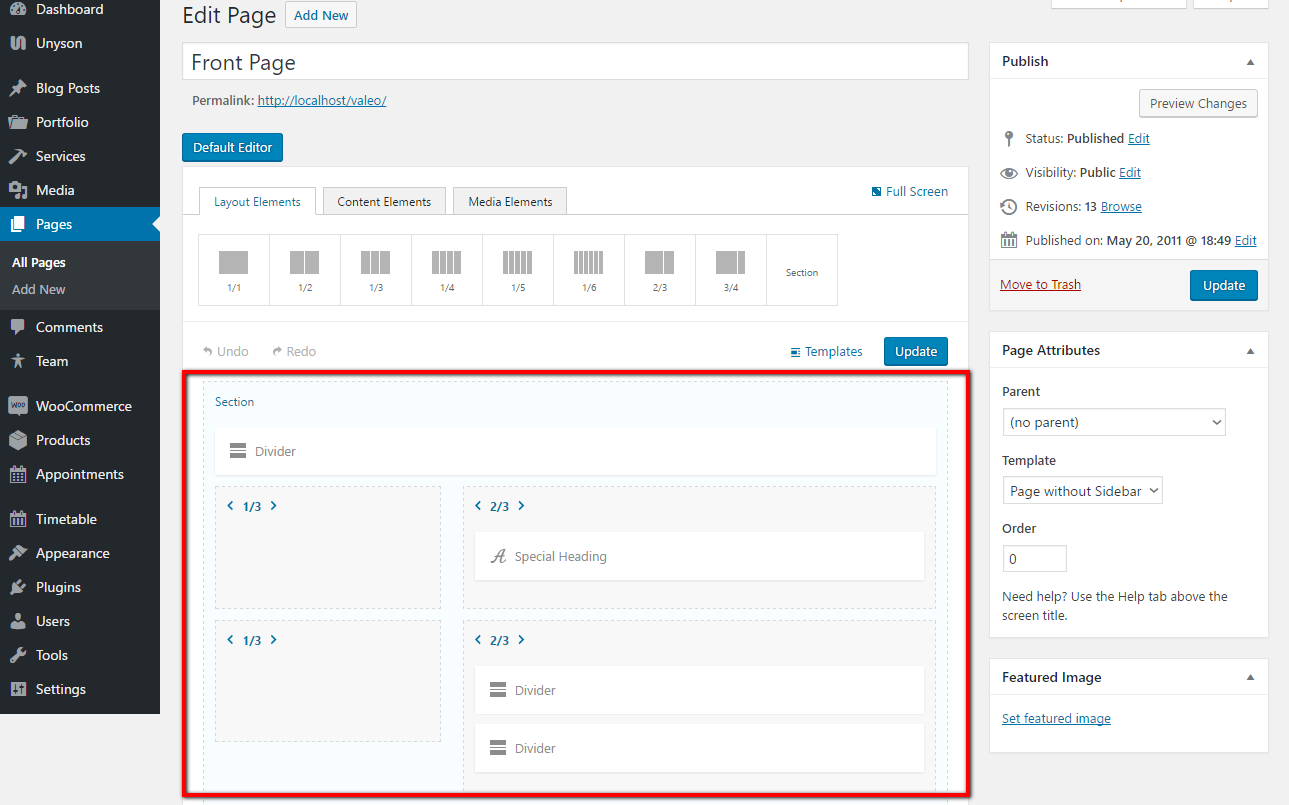Collapse the Featured Image panel
Screen dimensions: 1289x805
click(1250, 678)
